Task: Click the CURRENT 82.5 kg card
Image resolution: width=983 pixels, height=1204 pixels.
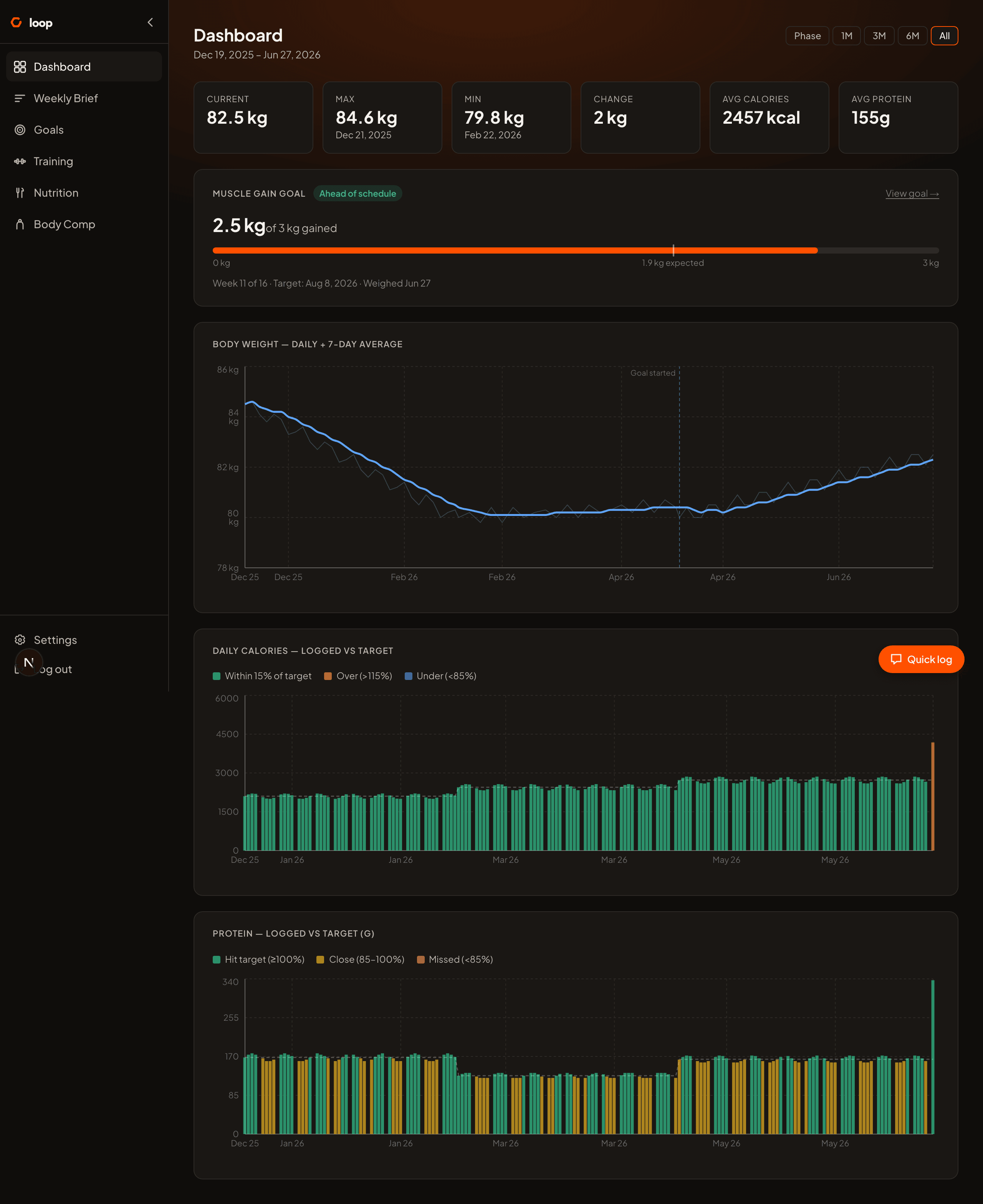Action: click(253, 117)
